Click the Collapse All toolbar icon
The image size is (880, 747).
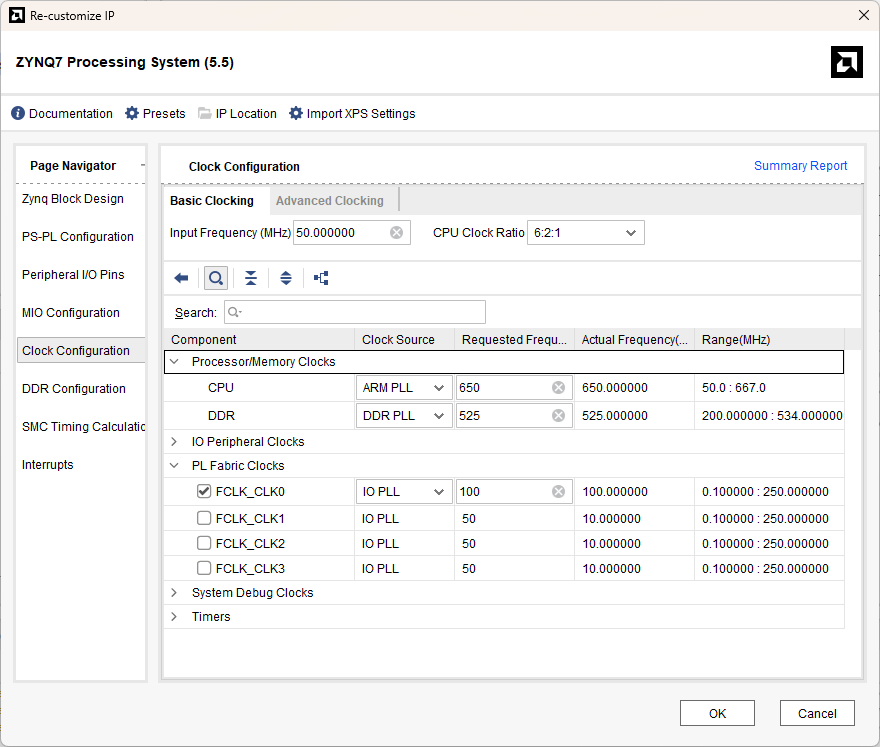tap(251, 278)
